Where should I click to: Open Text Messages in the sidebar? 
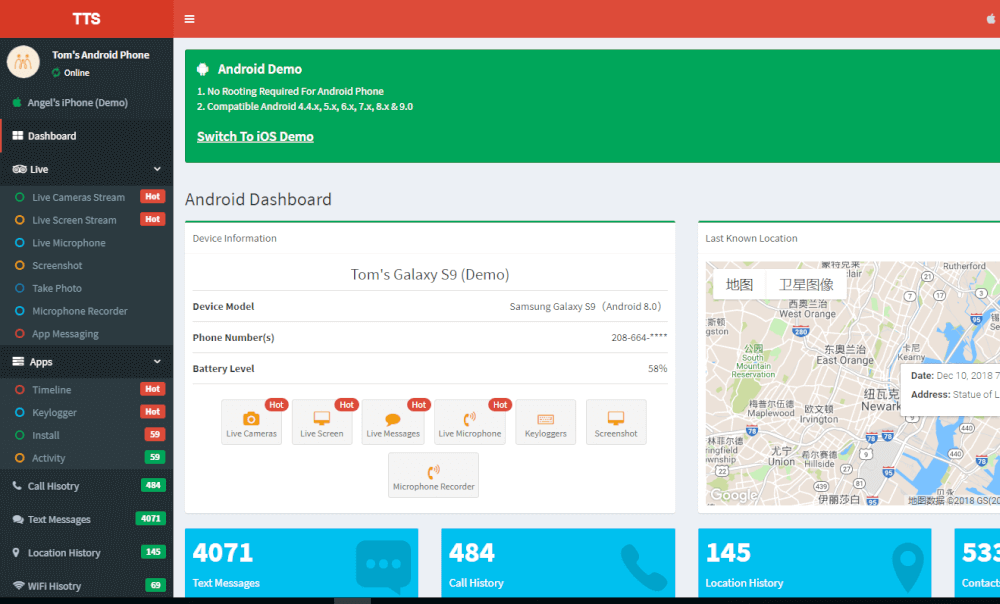click(x=87, y=519)
